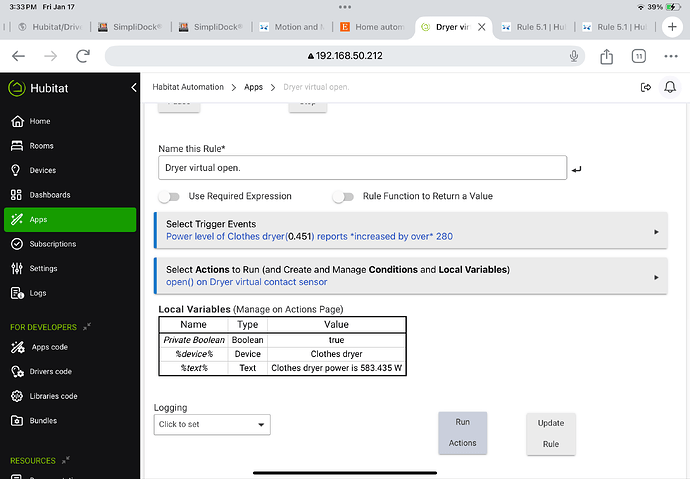Expand Select Trigger Events section arrow
The image size is (690, 479).
[x=656, y=232]
